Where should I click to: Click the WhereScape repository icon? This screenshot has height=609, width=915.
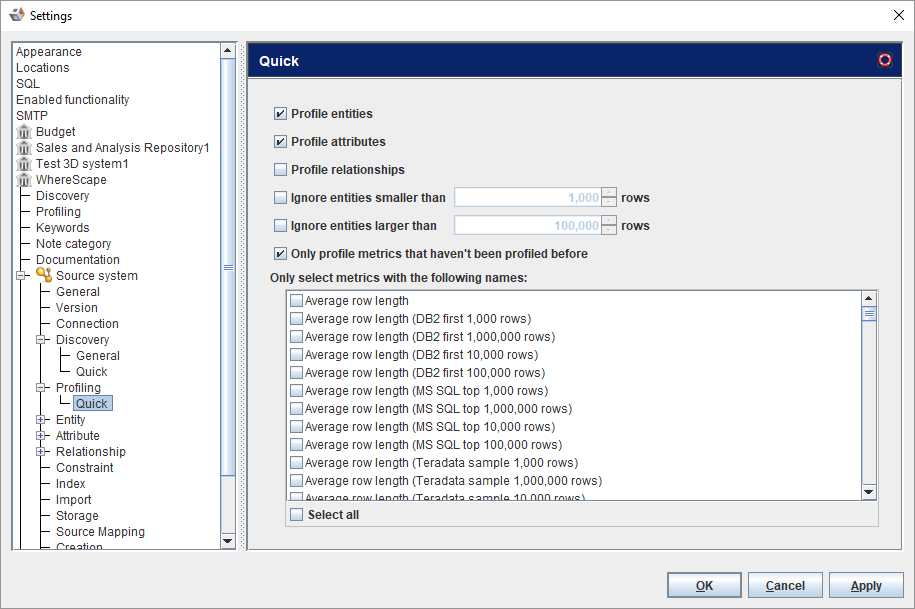pyautogui.click(x=24, y=180)
